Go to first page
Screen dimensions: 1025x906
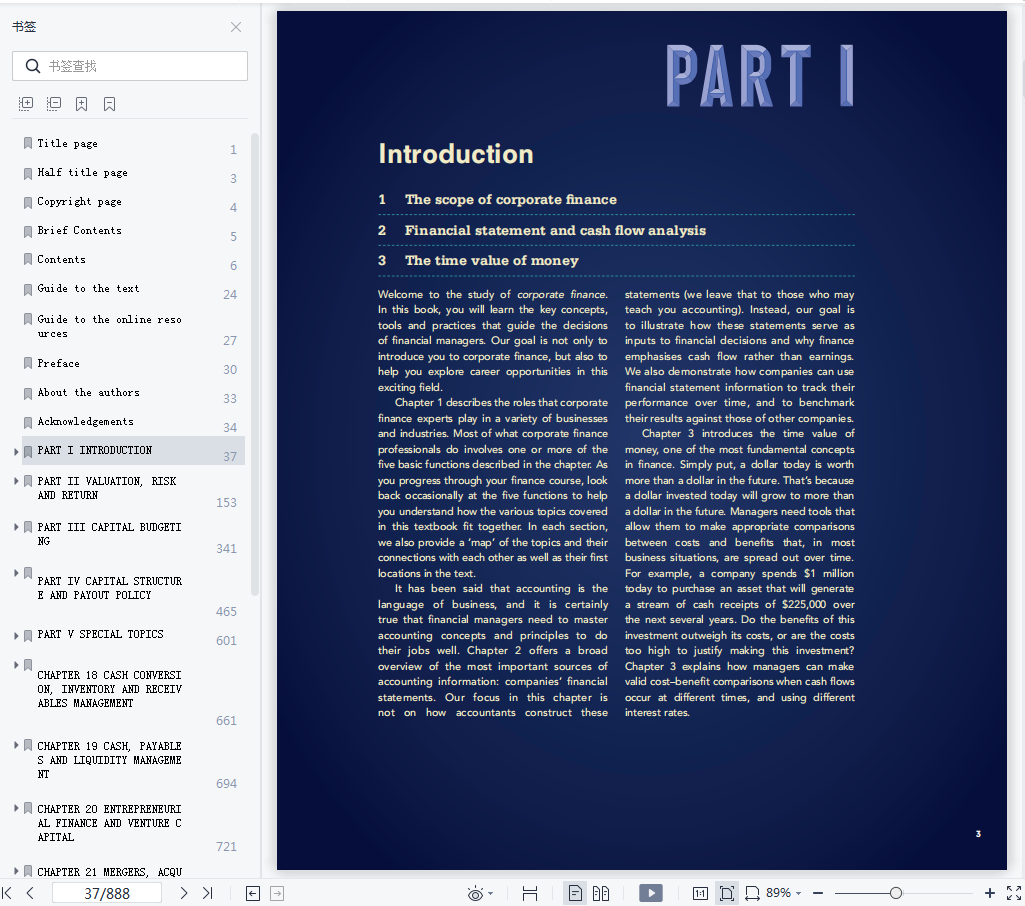7,893
